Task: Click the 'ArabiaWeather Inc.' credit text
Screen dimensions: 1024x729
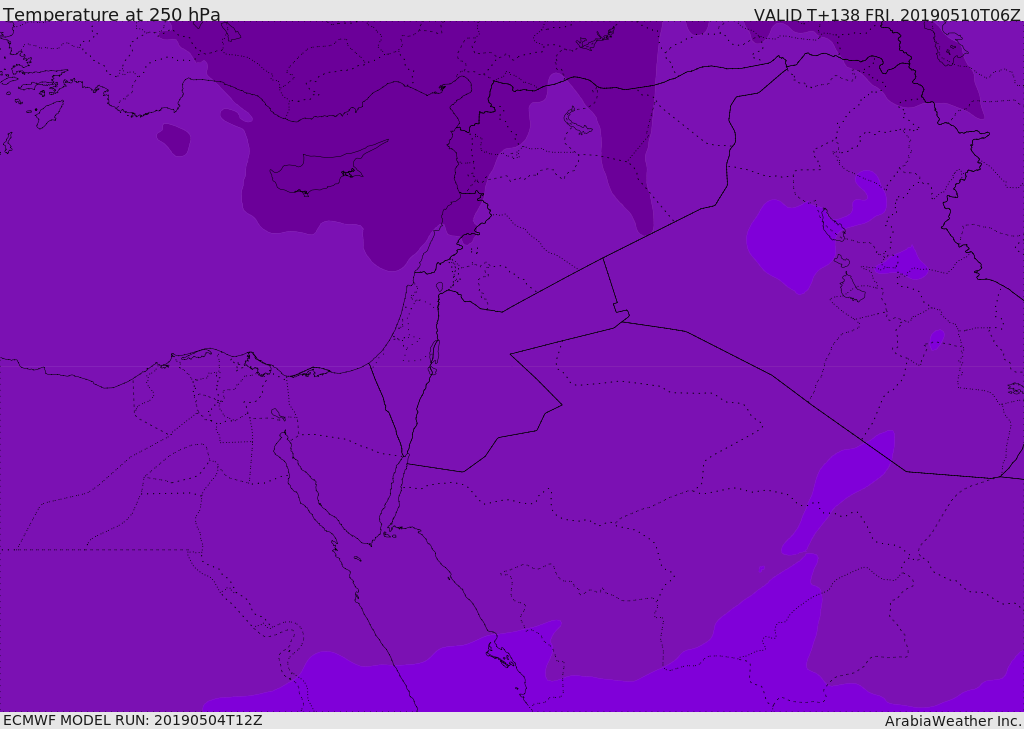Action: [953, 721]
